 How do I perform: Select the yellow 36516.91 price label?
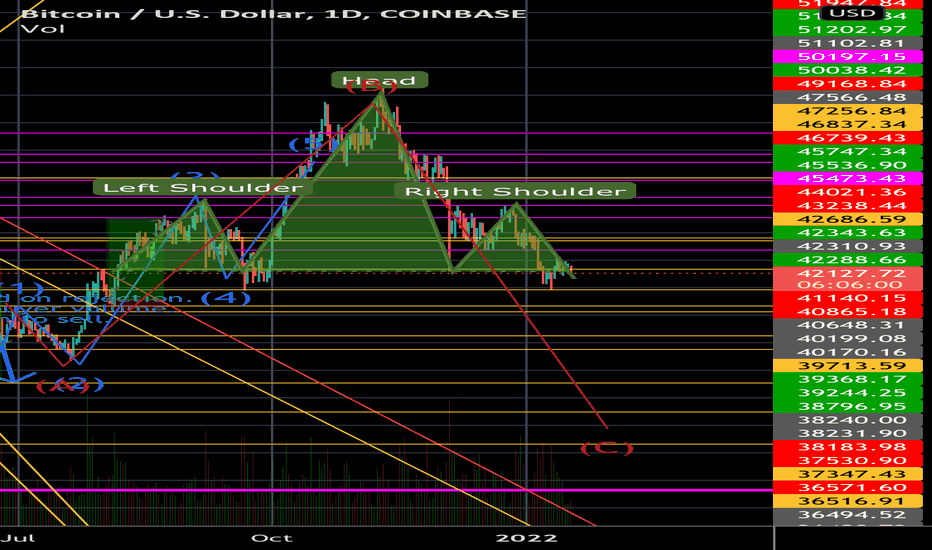coord(848,501)
